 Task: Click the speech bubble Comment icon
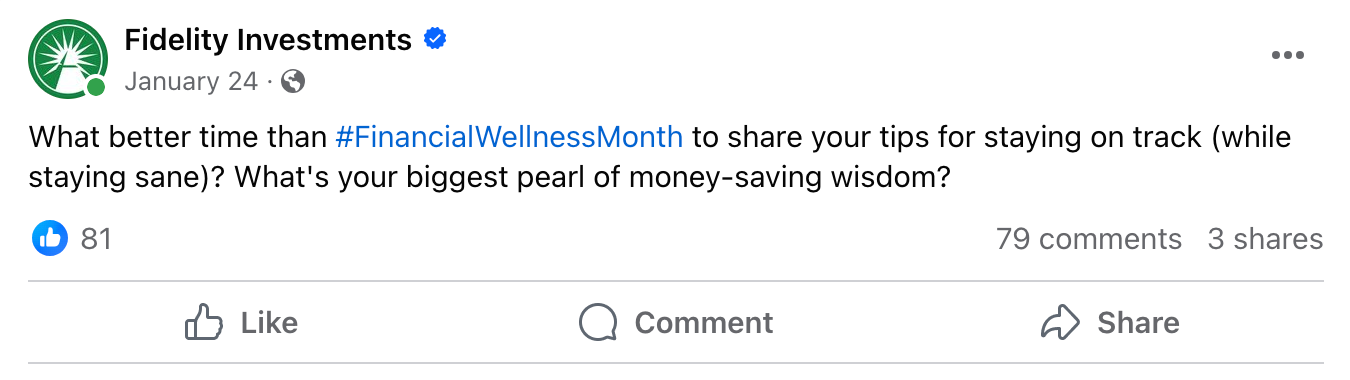click(x=598, y=322)
